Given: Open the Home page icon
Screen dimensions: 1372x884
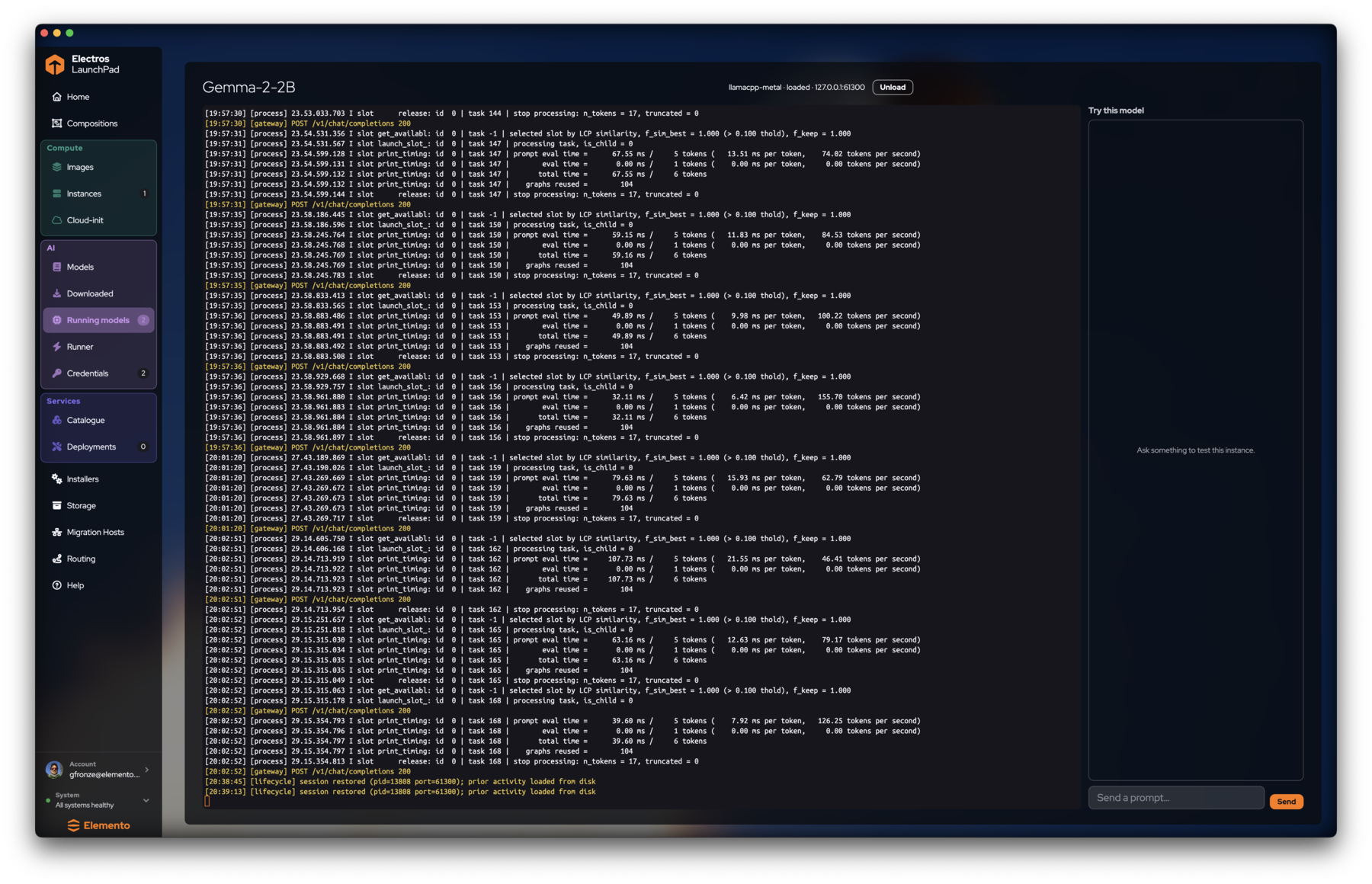Looking at the screenshot, I should 56,97.
